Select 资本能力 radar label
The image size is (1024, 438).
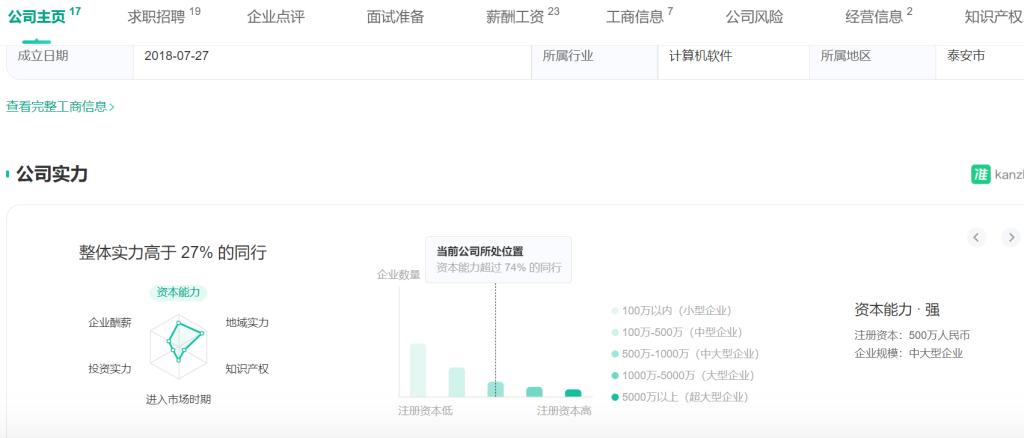tap(178, 292)
